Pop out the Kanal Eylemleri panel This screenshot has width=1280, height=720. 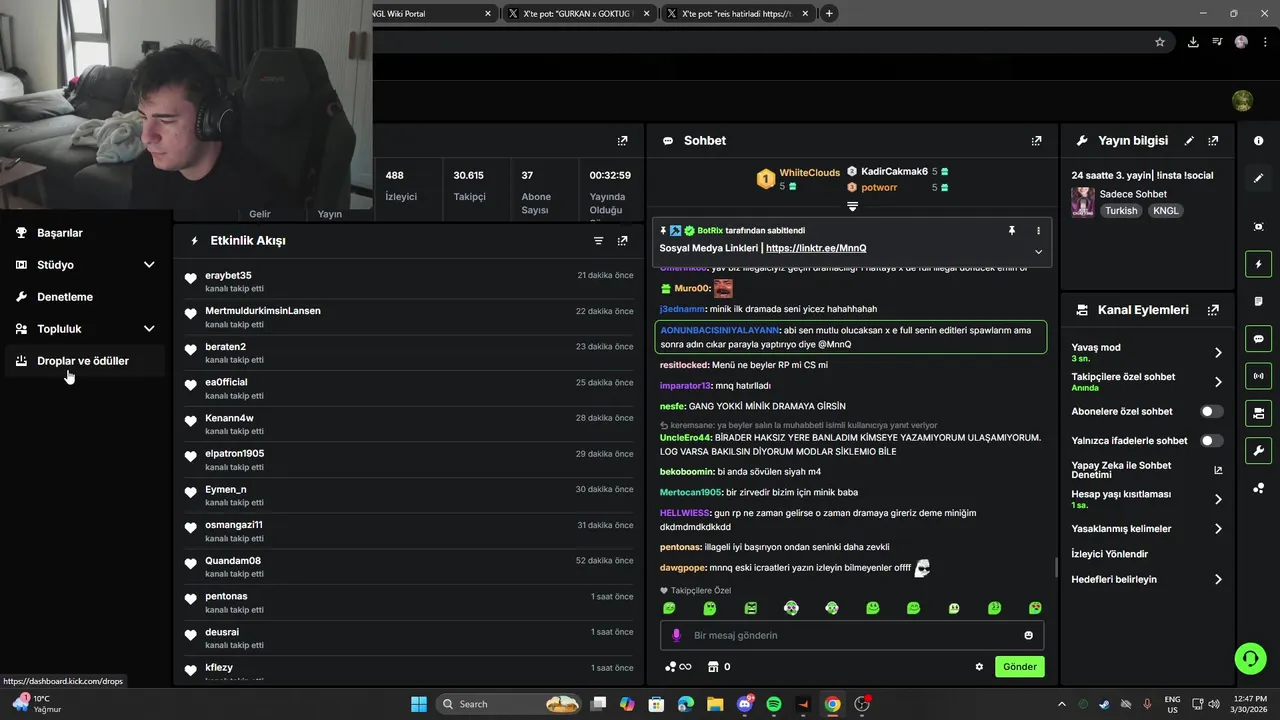pos(1213,310)
